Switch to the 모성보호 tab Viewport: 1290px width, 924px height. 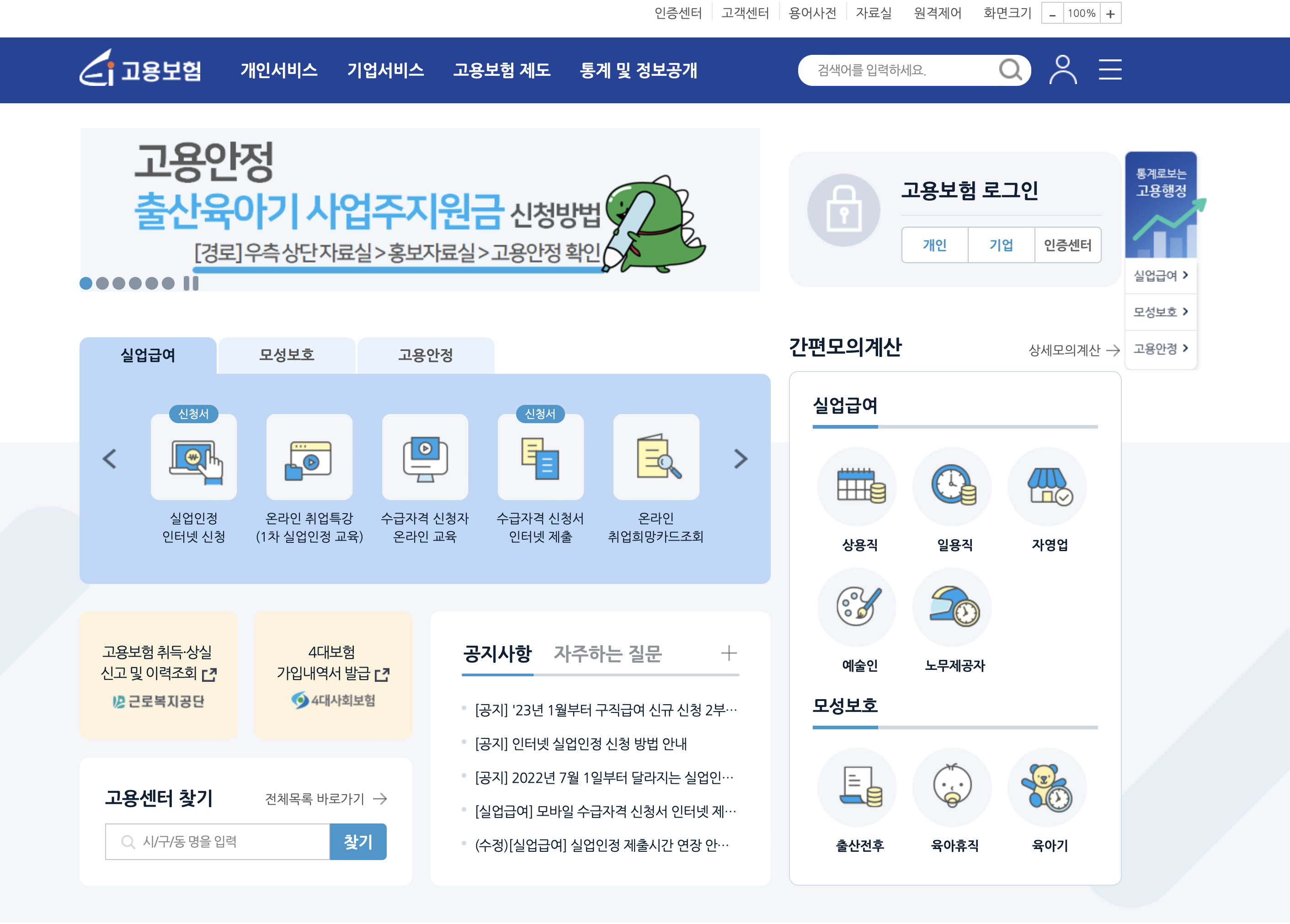coord(286,355)
